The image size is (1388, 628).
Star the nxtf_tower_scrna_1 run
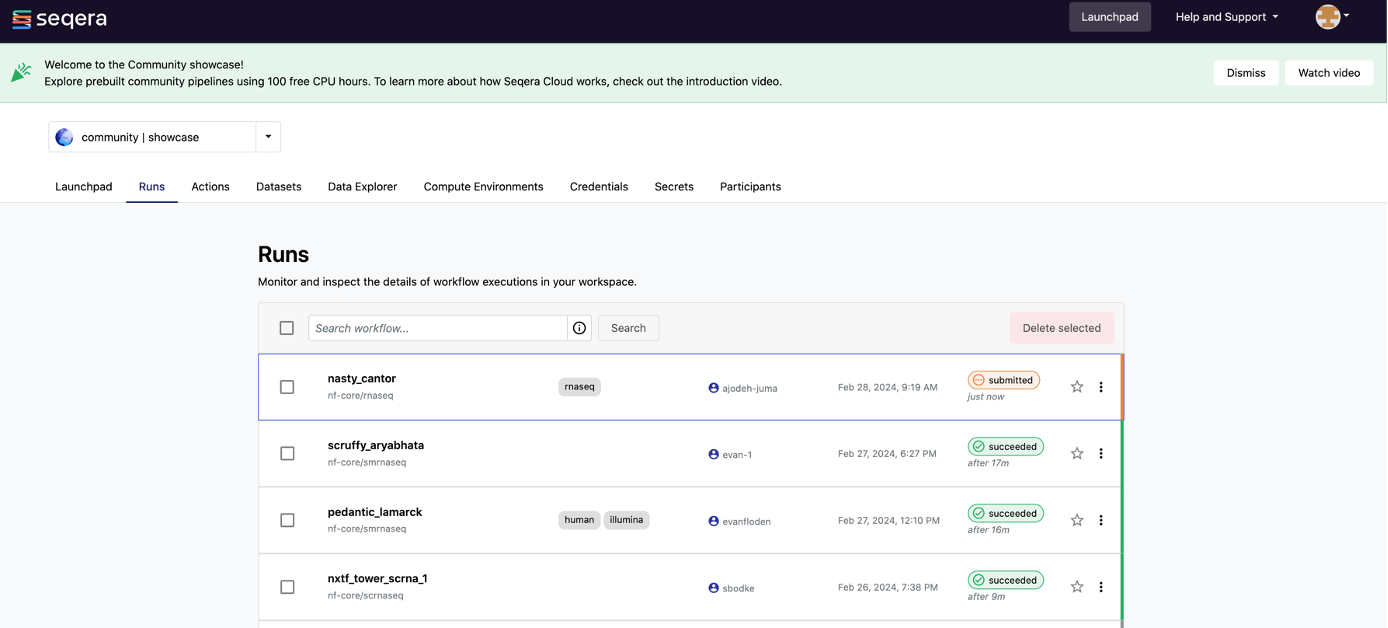(x=1077, y=587)
